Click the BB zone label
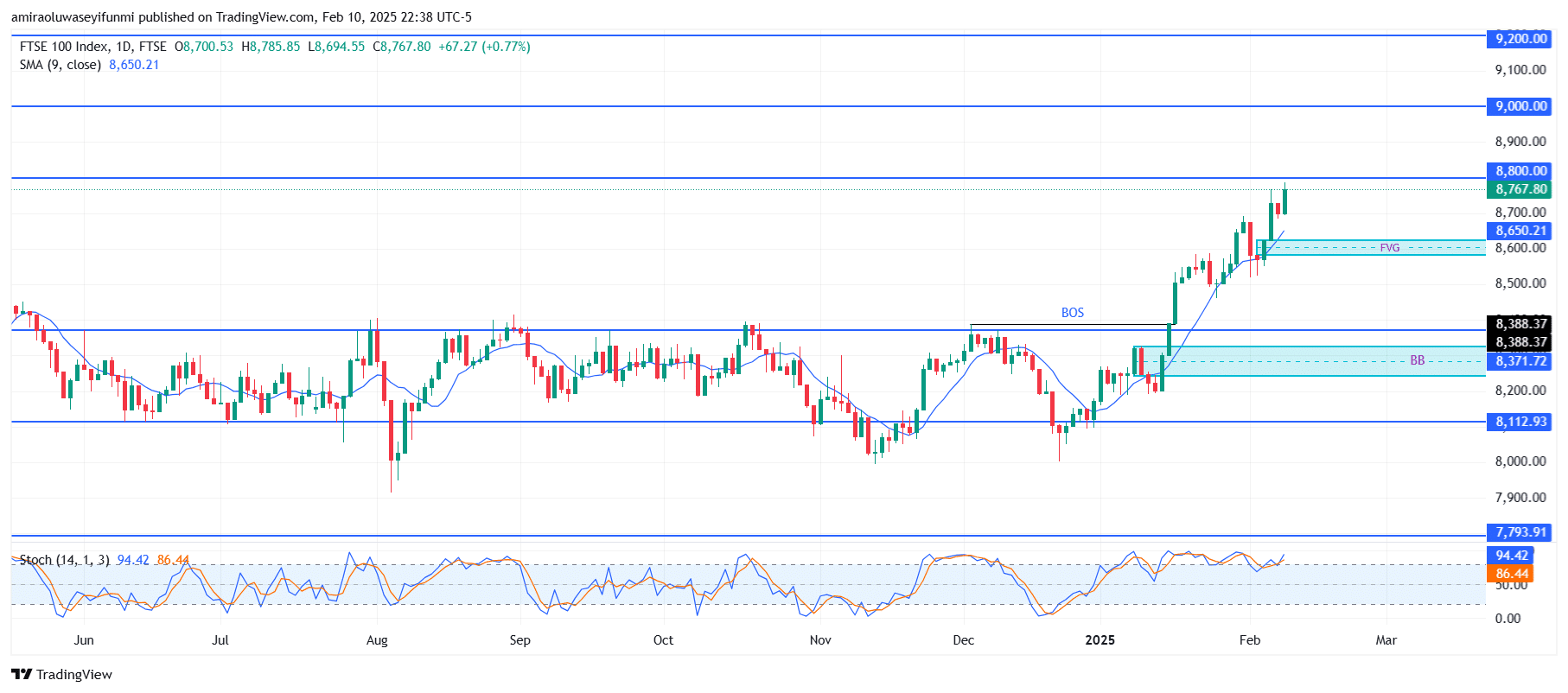The height and width of the screenshot is (693, 1568). pyautogui.click(x=1418, y=360)
